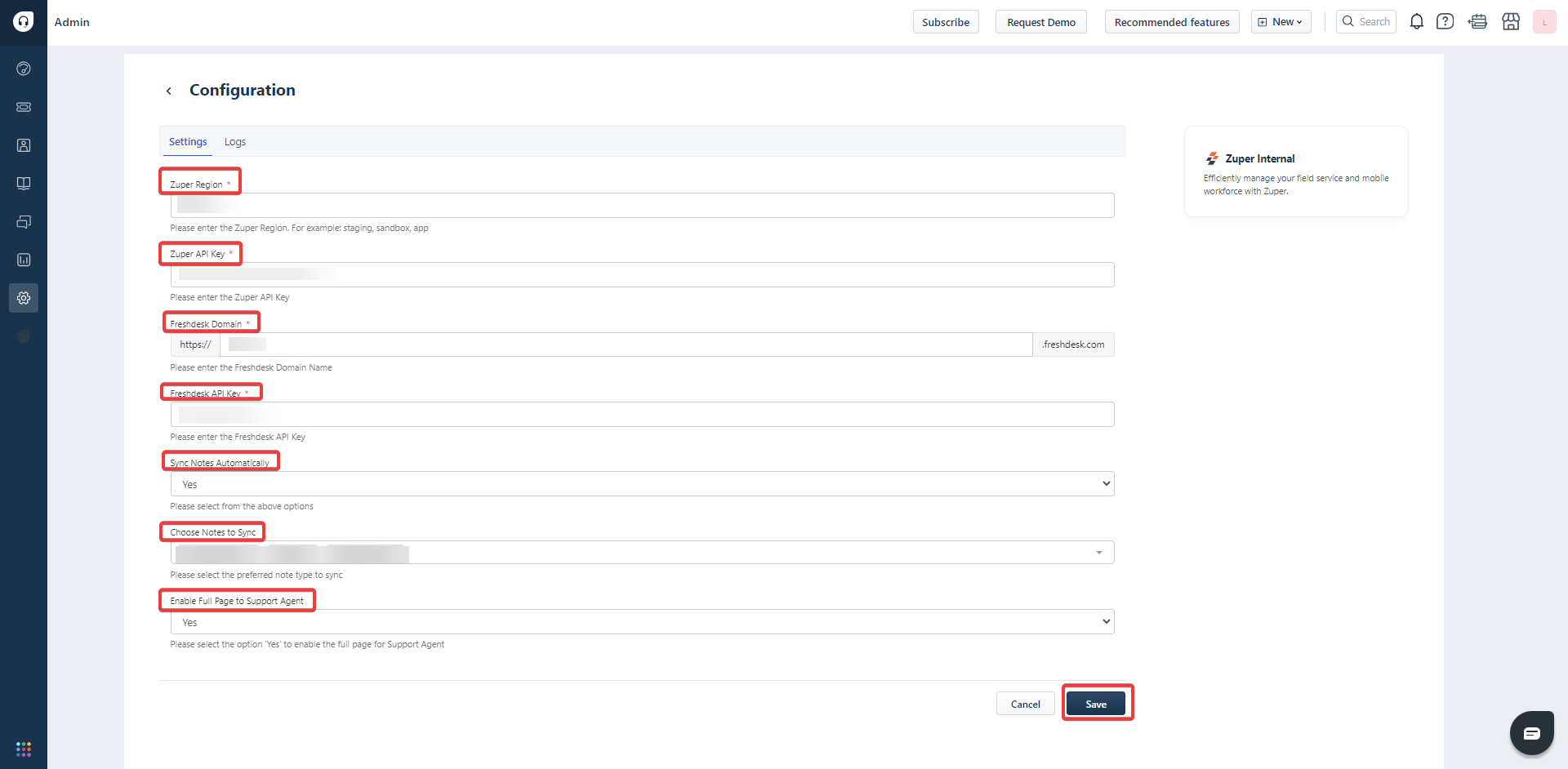
Task: Click the dimmed Freddy icon below Admin gear
Action: click(24, 336)
